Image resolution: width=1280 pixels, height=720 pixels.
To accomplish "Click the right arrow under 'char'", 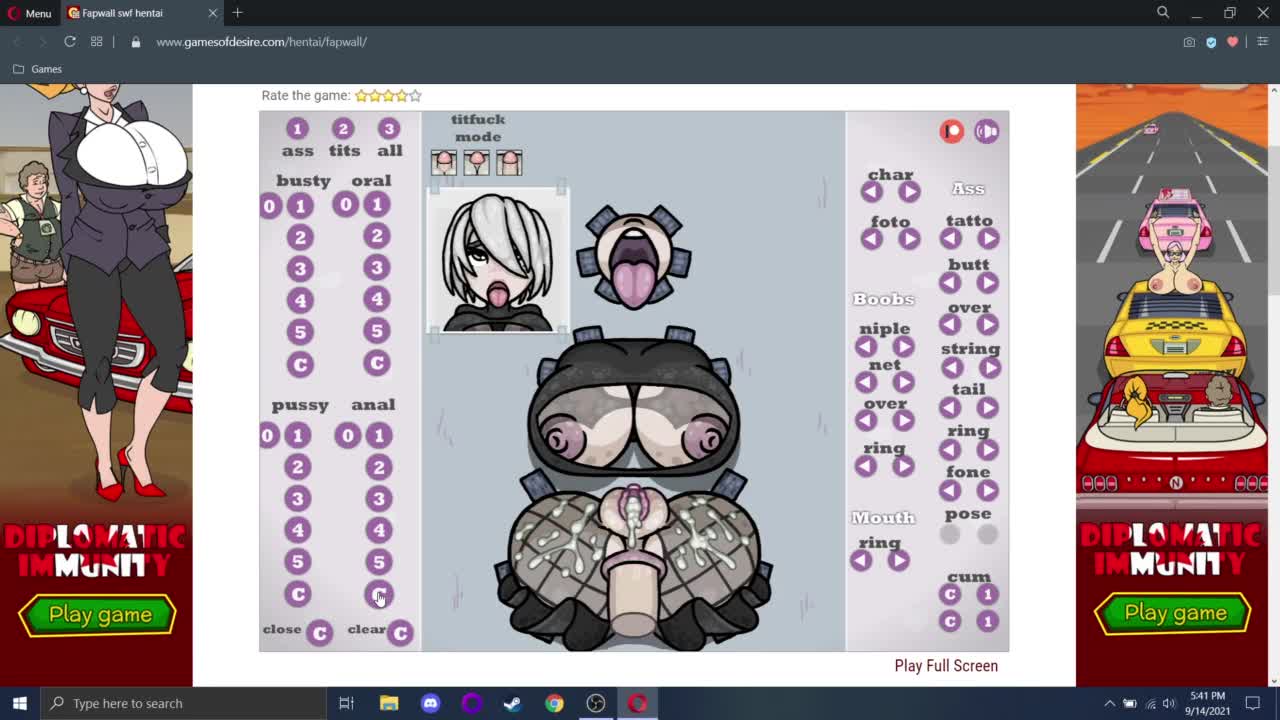I will [909, 192].
